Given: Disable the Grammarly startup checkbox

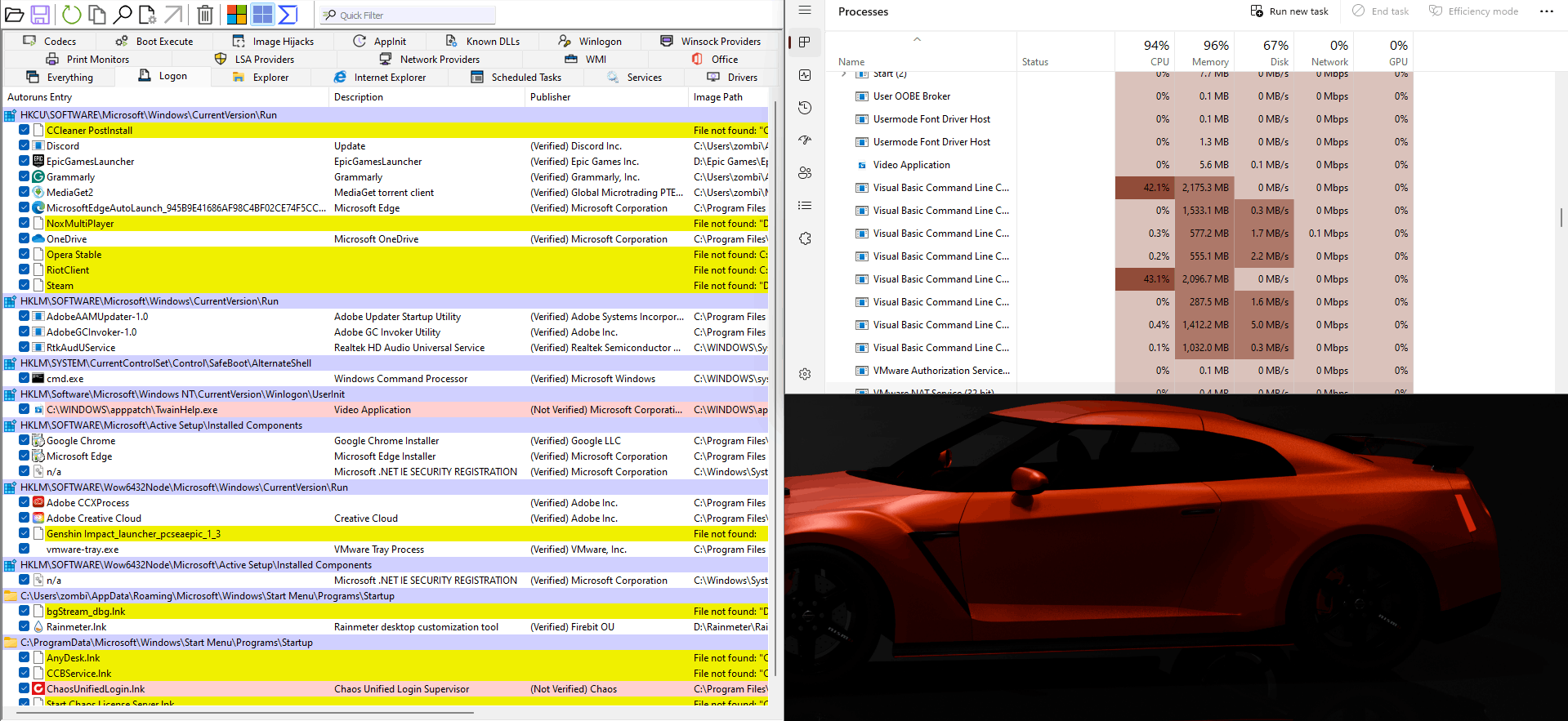Looking at the screenshot, I should [25, 176].
